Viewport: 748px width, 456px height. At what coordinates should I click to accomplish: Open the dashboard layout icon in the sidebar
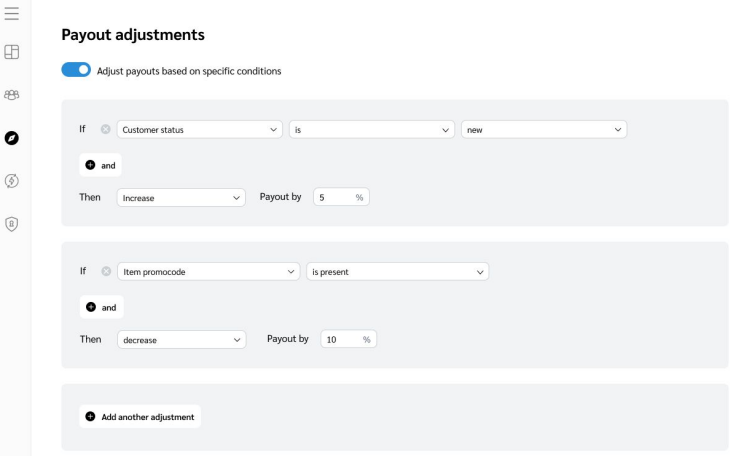click(13, 51)
